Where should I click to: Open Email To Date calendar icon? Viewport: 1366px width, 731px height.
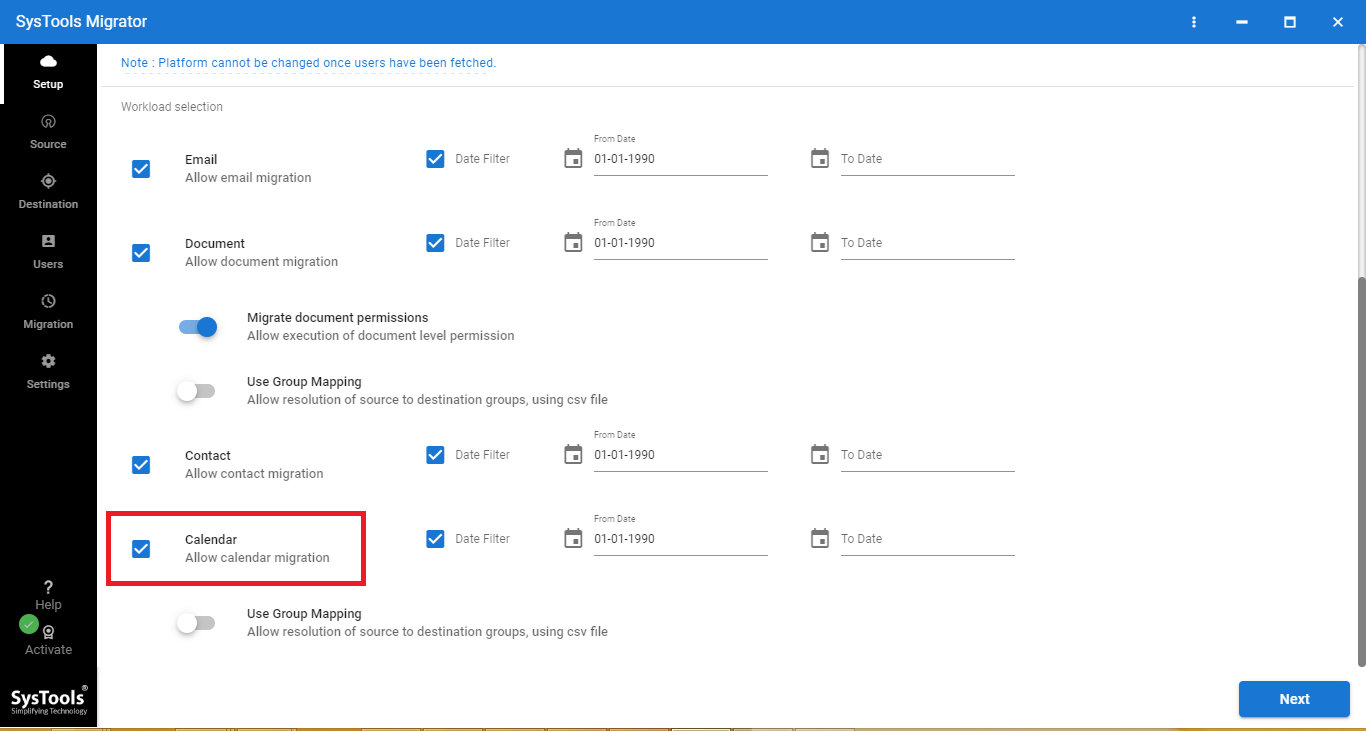point(820,158)
